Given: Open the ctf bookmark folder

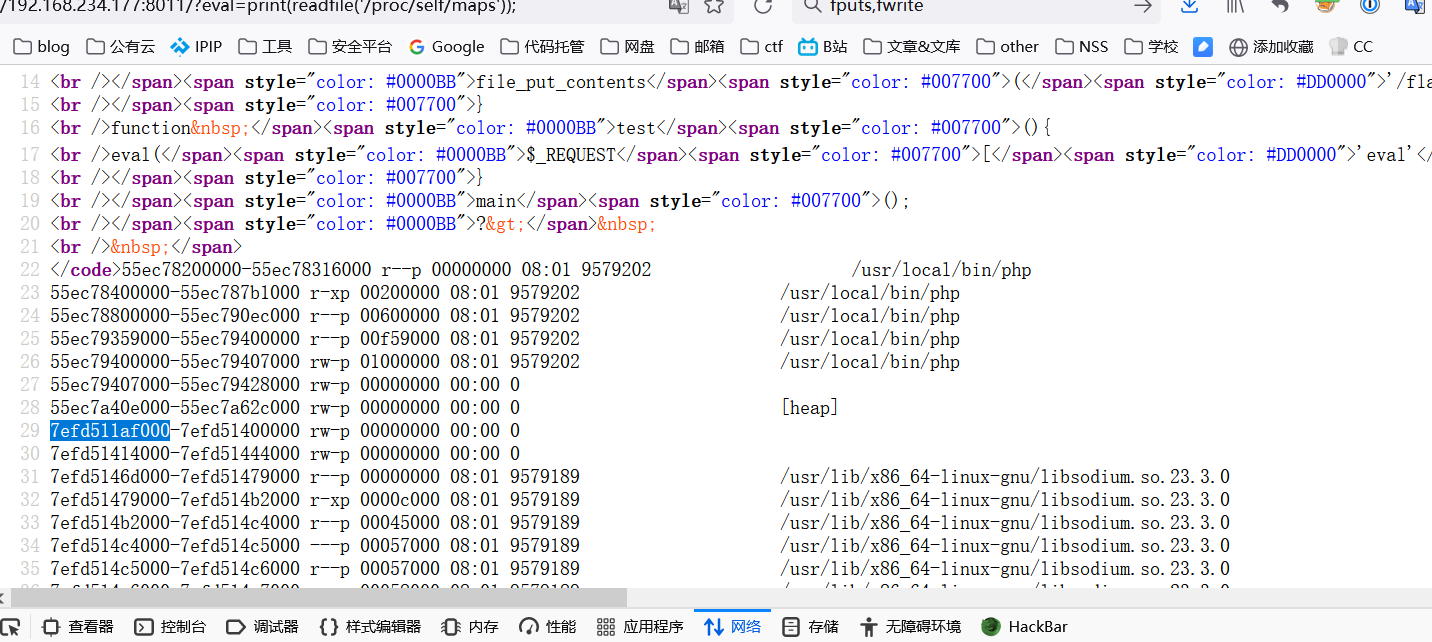Looking at the screenshot, I should [x=762, y=46].
